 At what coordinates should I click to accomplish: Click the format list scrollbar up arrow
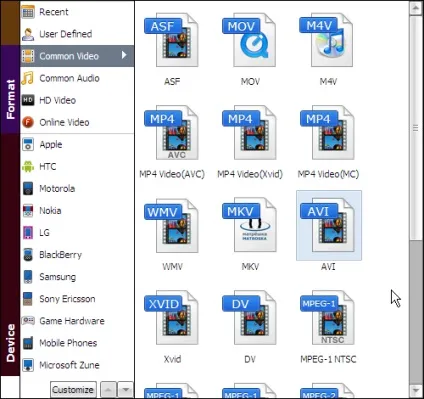pyautogui.click(x=415, y=8)
